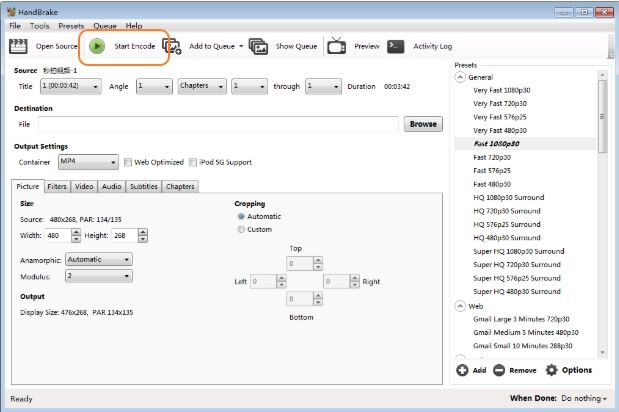Open the Activity Log terminal icon
The width and height of the screenshot is (619, 412).
pyautogui.click(x=396, y=46)
